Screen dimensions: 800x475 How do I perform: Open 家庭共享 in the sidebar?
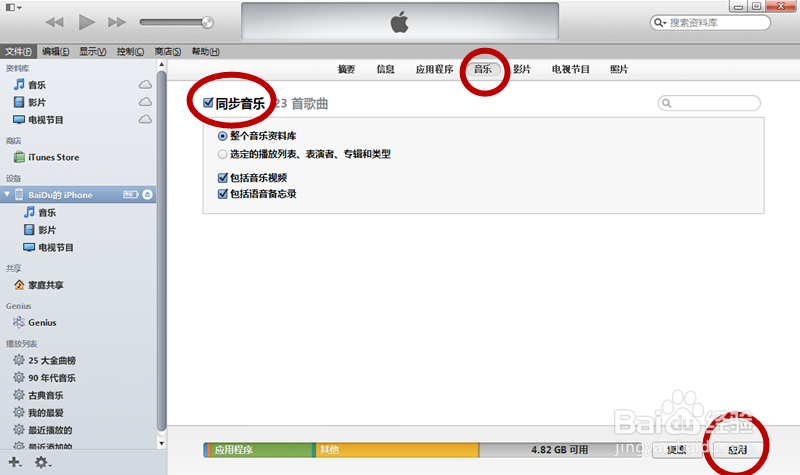[38, 285]
